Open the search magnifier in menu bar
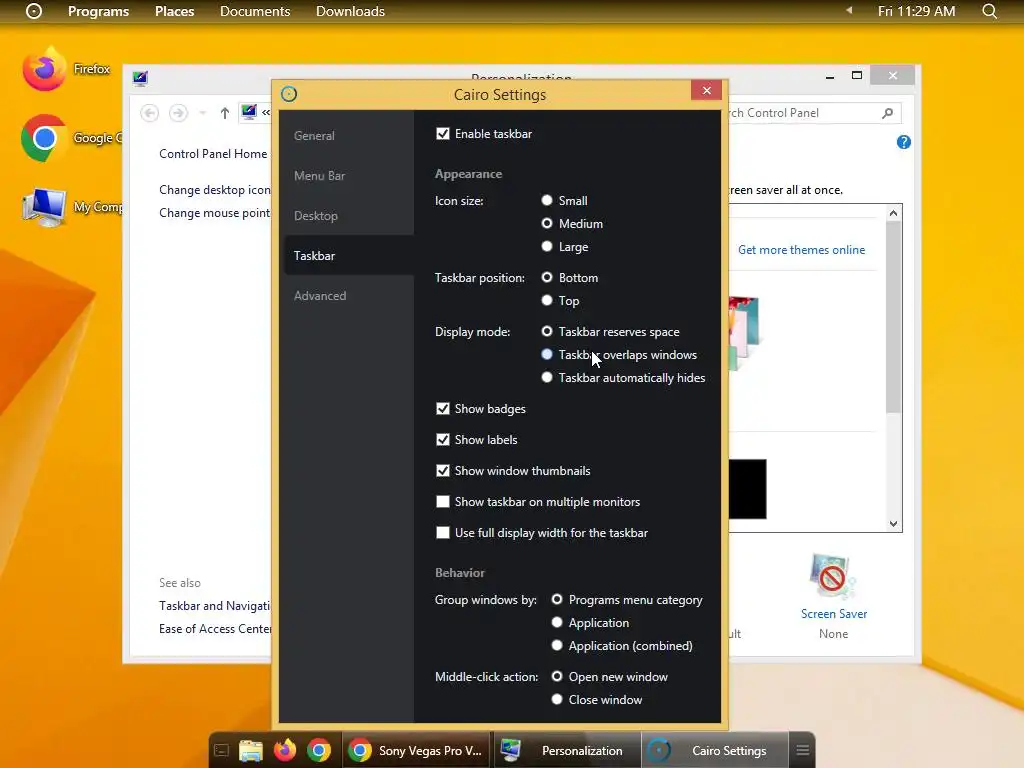Screen dimensions: 1024x768 pyautogui.click(x=989, y=11)
